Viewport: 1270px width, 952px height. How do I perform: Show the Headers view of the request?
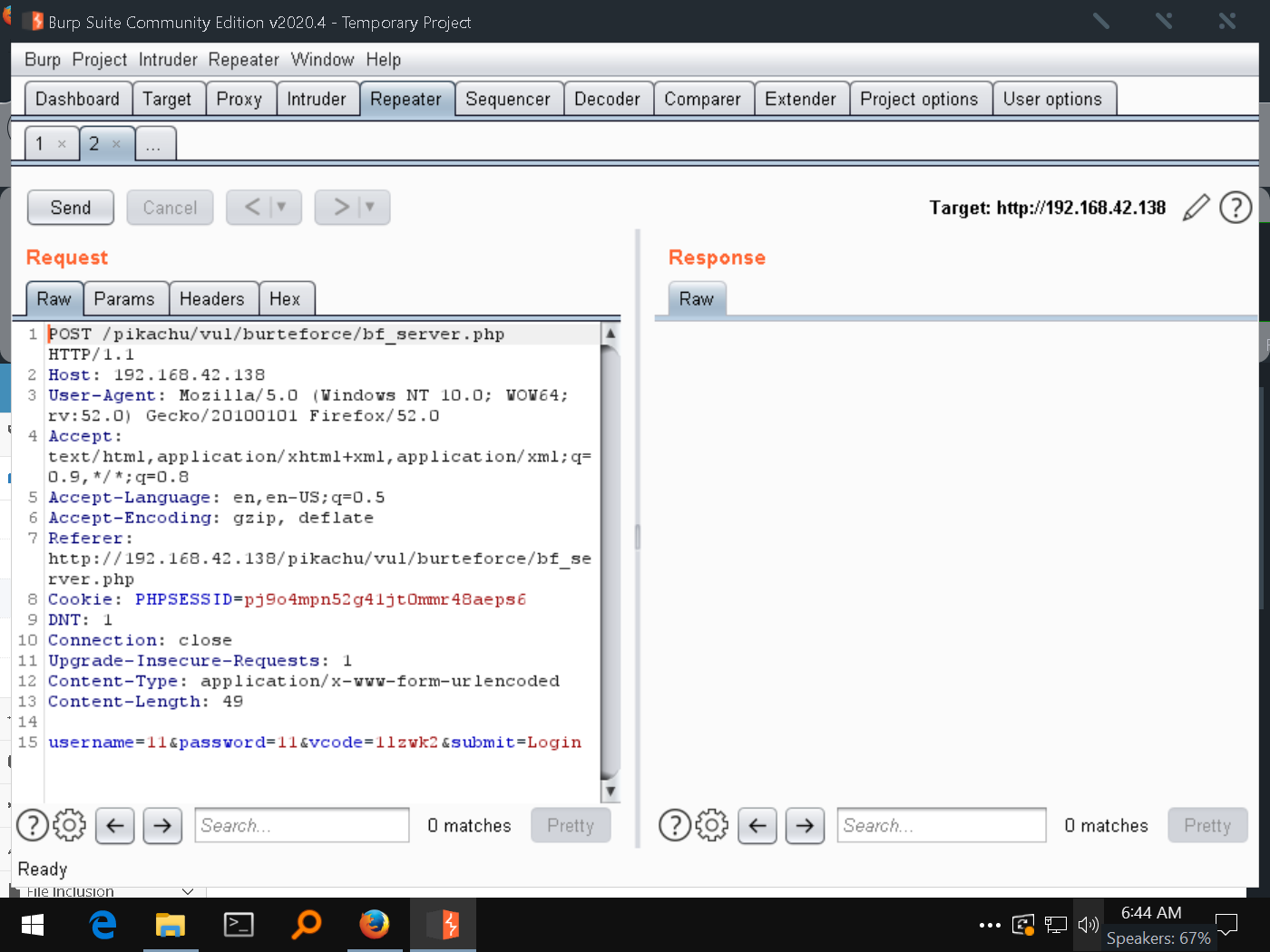coord(212,299)
